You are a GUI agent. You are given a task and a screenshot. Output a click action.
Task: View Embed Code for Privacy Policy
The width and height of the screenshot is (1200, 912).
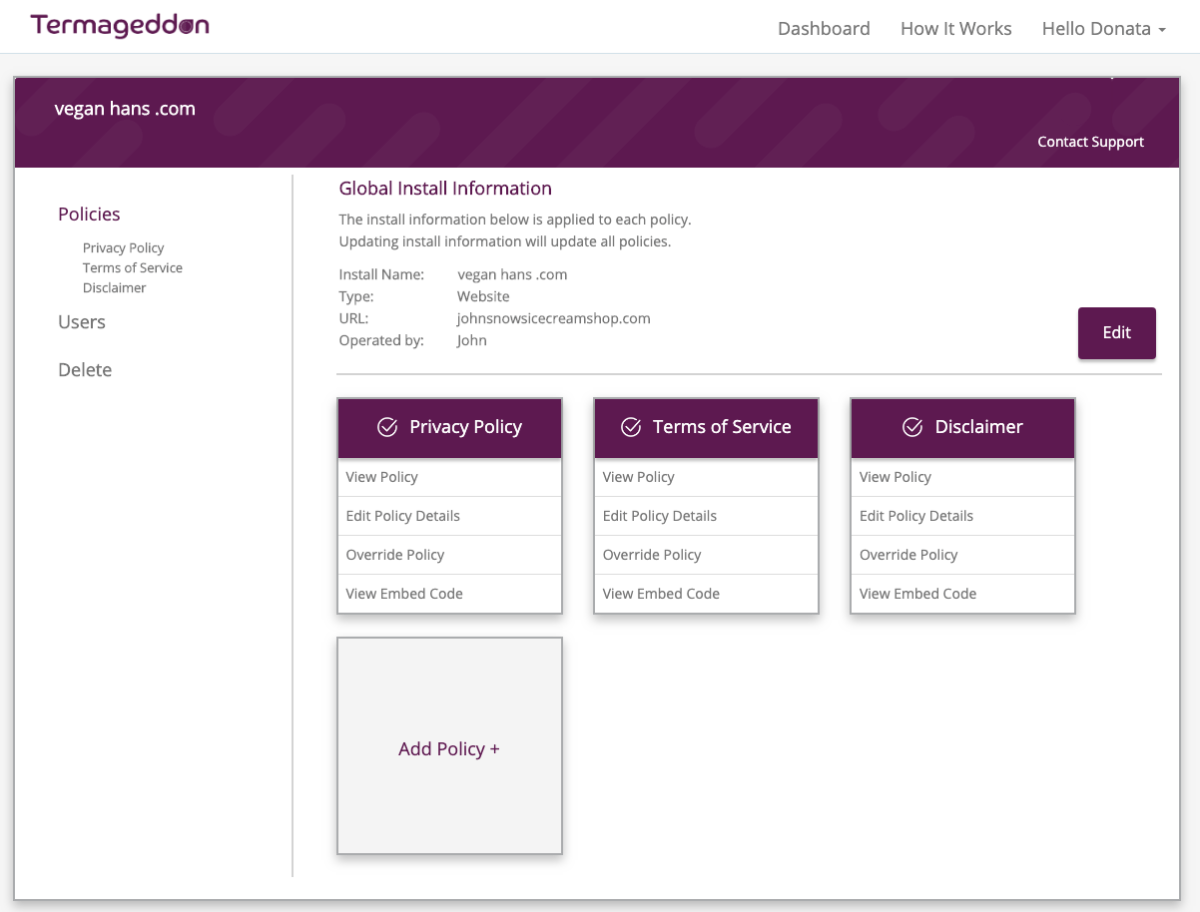[450, 594]
